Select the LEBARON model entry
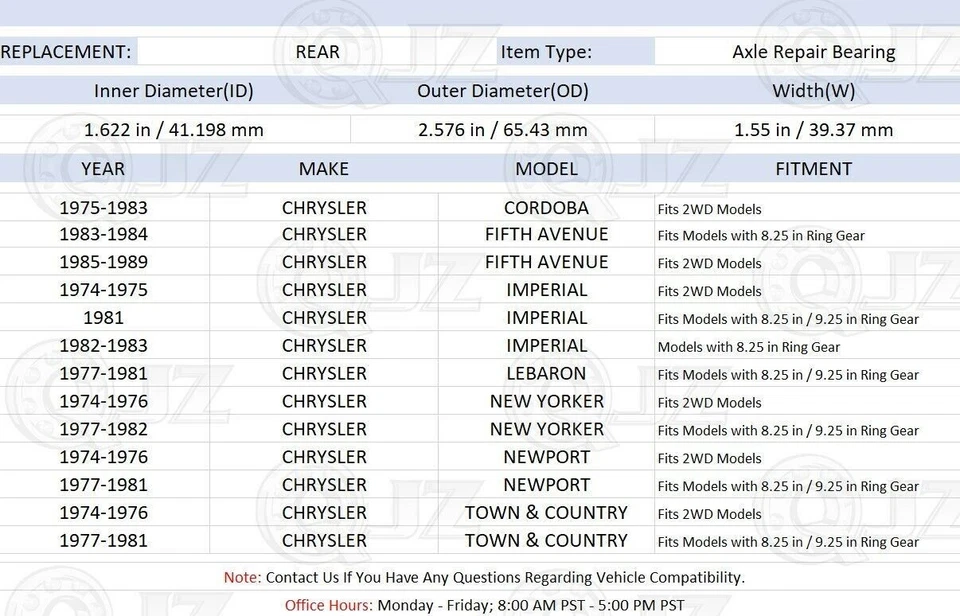This screenshot has height=616, width=960. tap(546, 373)
